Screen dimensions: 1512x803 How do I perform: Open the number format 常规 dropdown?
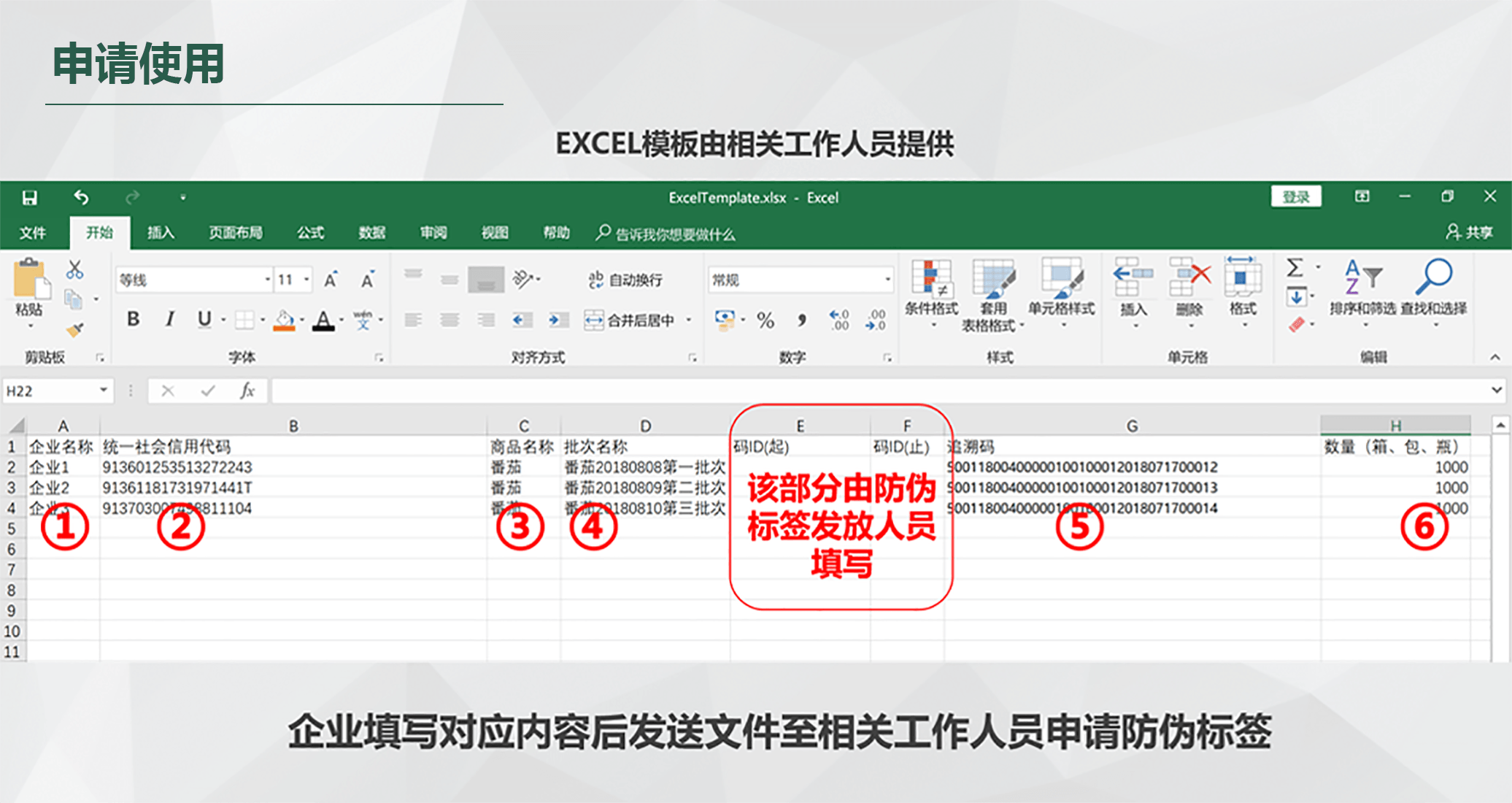coord(887,280)
